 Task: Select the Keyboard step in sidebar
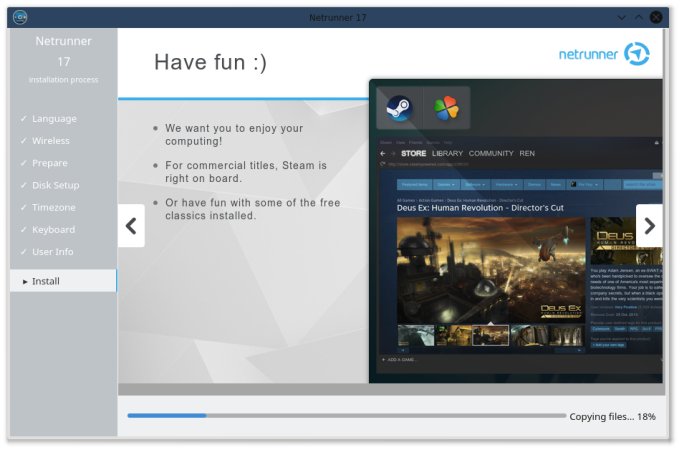(53, 230)
